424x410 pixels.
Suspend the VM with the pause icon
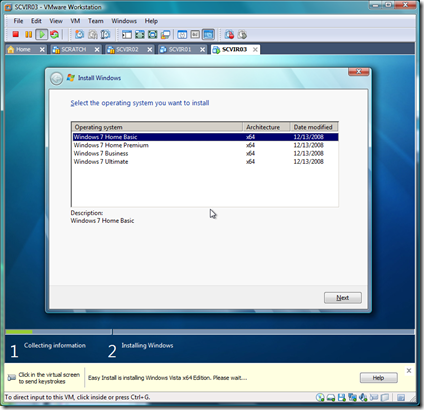(28, 34)
